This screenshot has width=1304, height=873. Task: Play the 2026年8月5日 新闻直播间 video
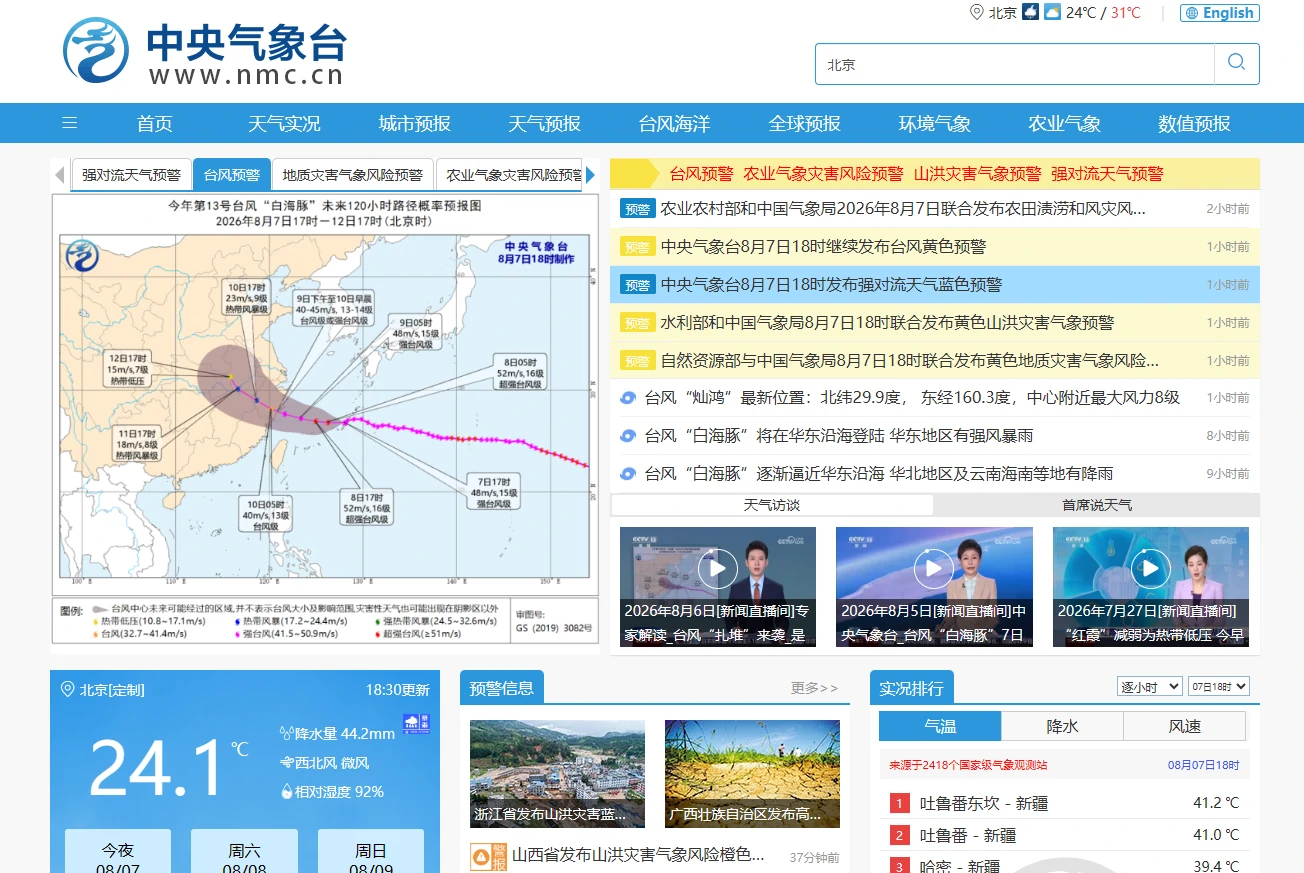point(934,569)
